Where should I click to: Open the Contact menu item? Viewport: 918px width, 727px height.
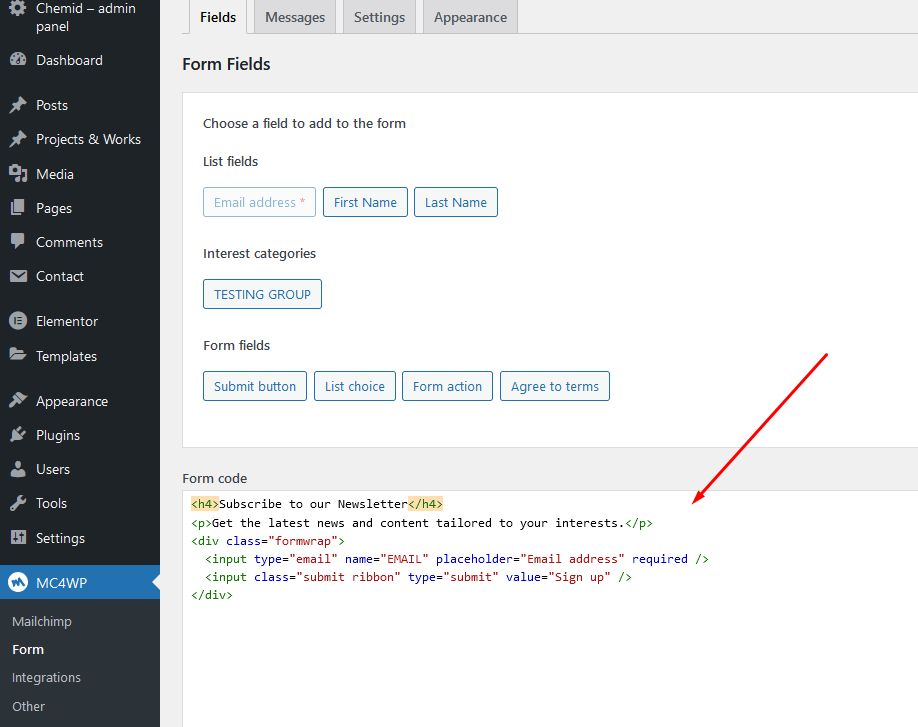coord(60,276)
